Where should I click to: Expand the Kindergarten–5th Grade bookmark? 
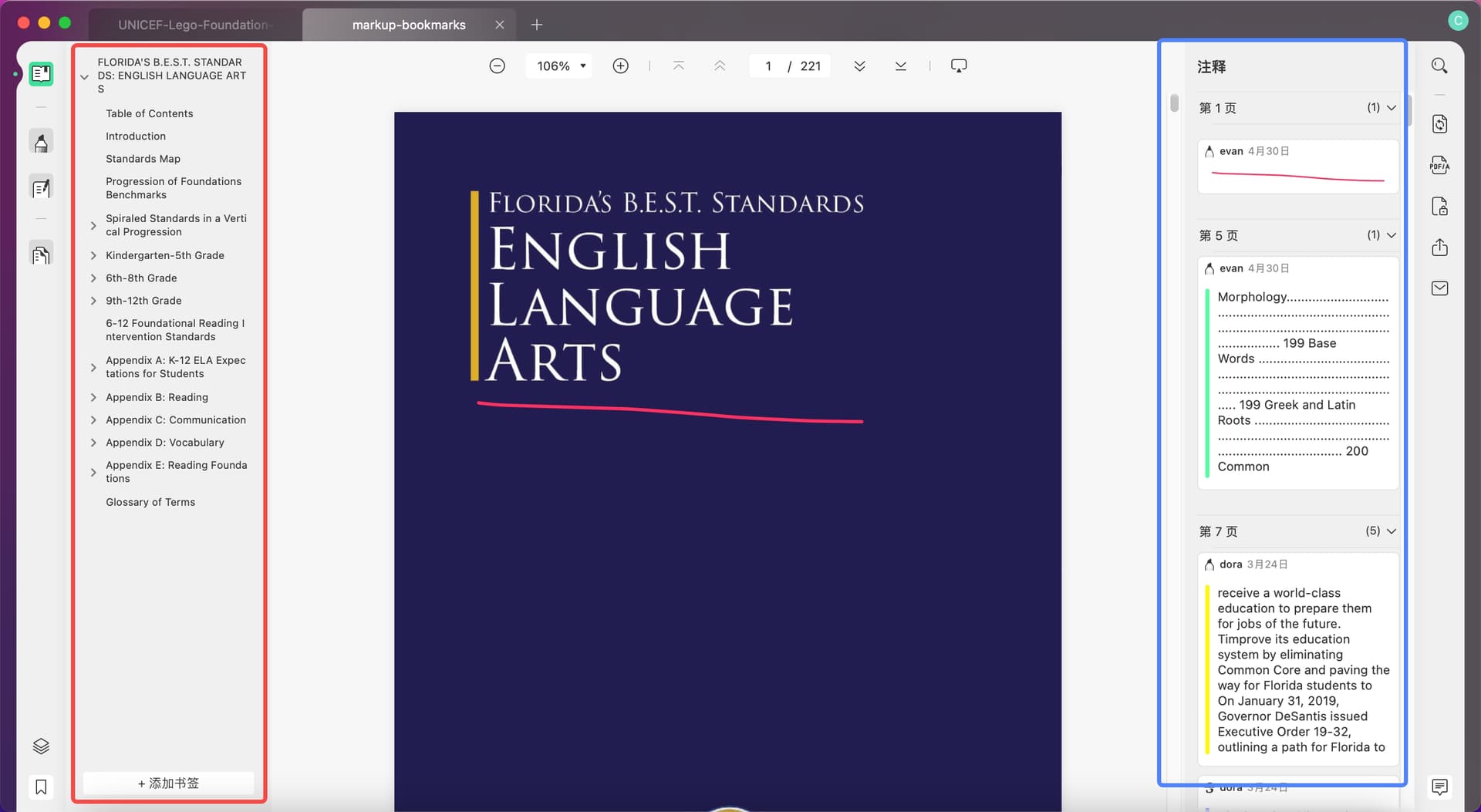[x=93, y=255]
